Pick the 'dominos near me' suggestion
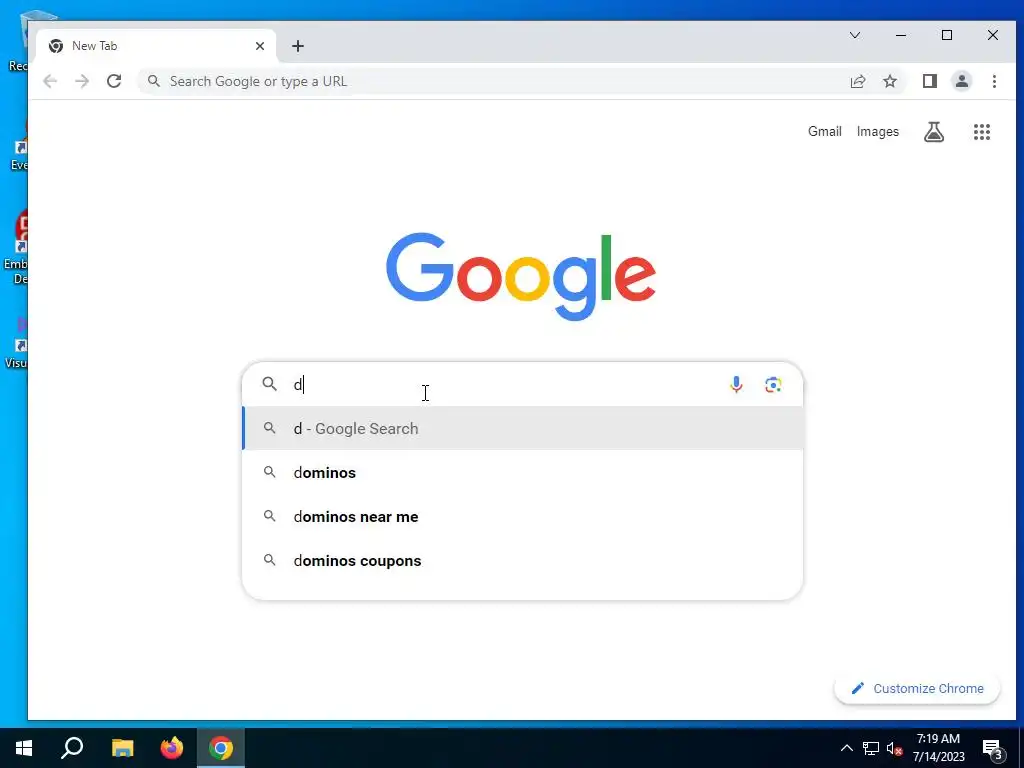This screenshot has height=768, width=1024. pos(522,517)
